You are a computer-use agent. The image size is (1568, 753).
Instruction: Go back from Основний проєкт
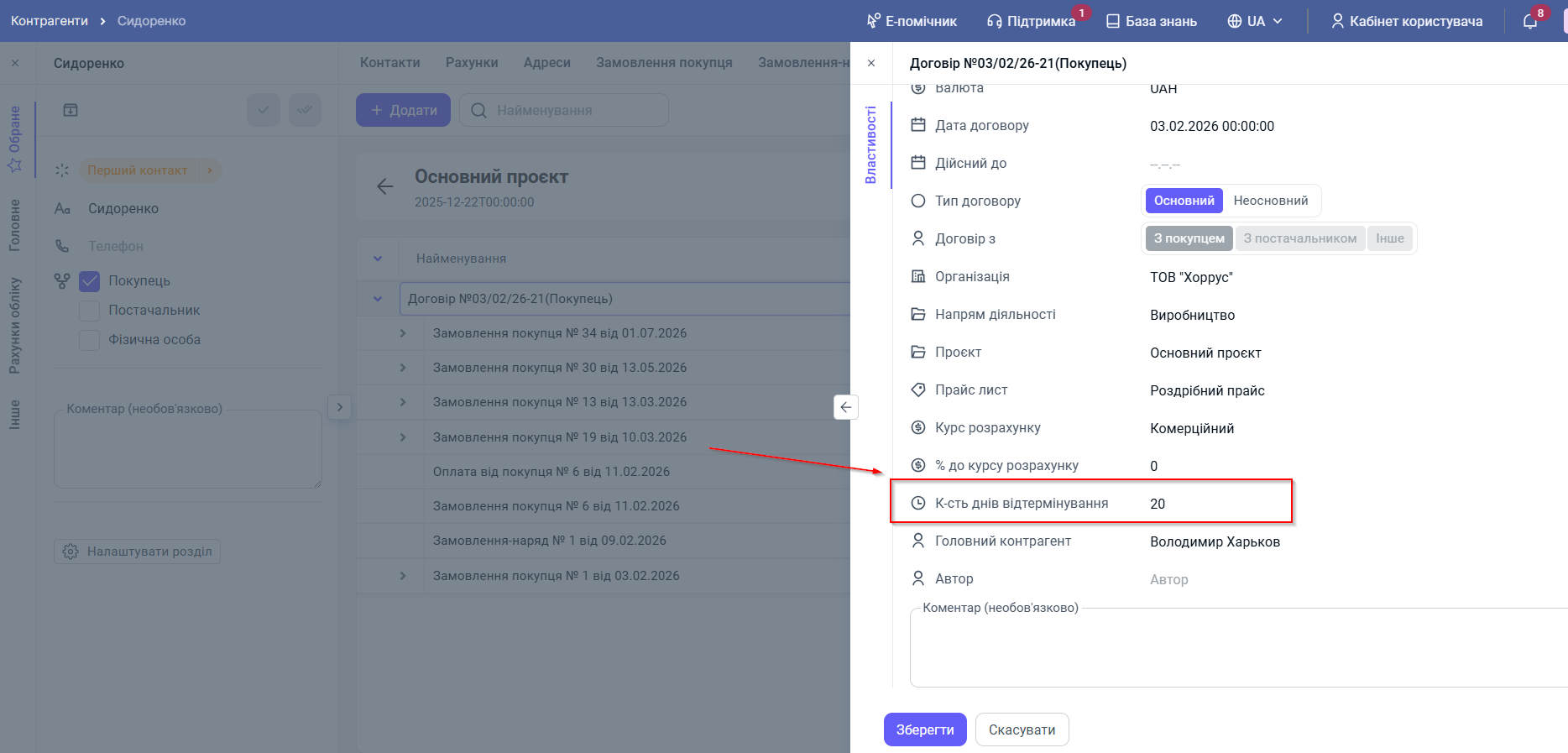385,186
